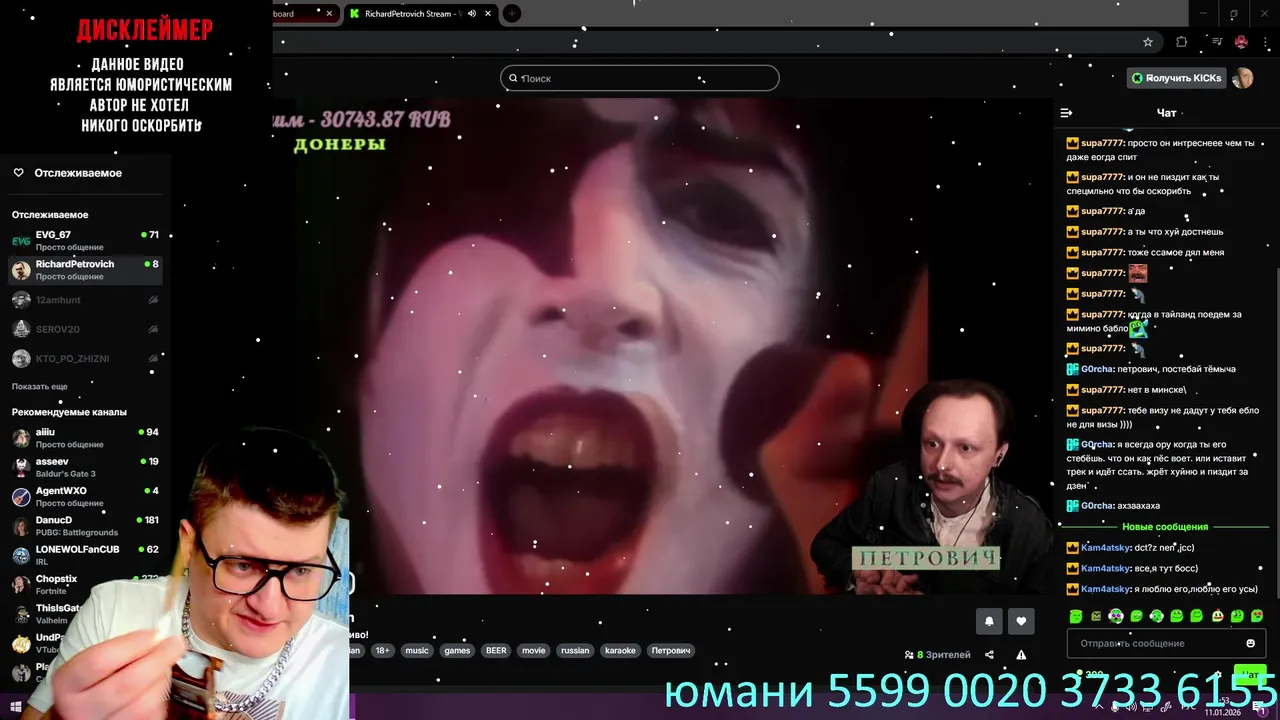Open recommended channel AgentWXO
This screenshot has height=720, width=1280.
[85, 497]
